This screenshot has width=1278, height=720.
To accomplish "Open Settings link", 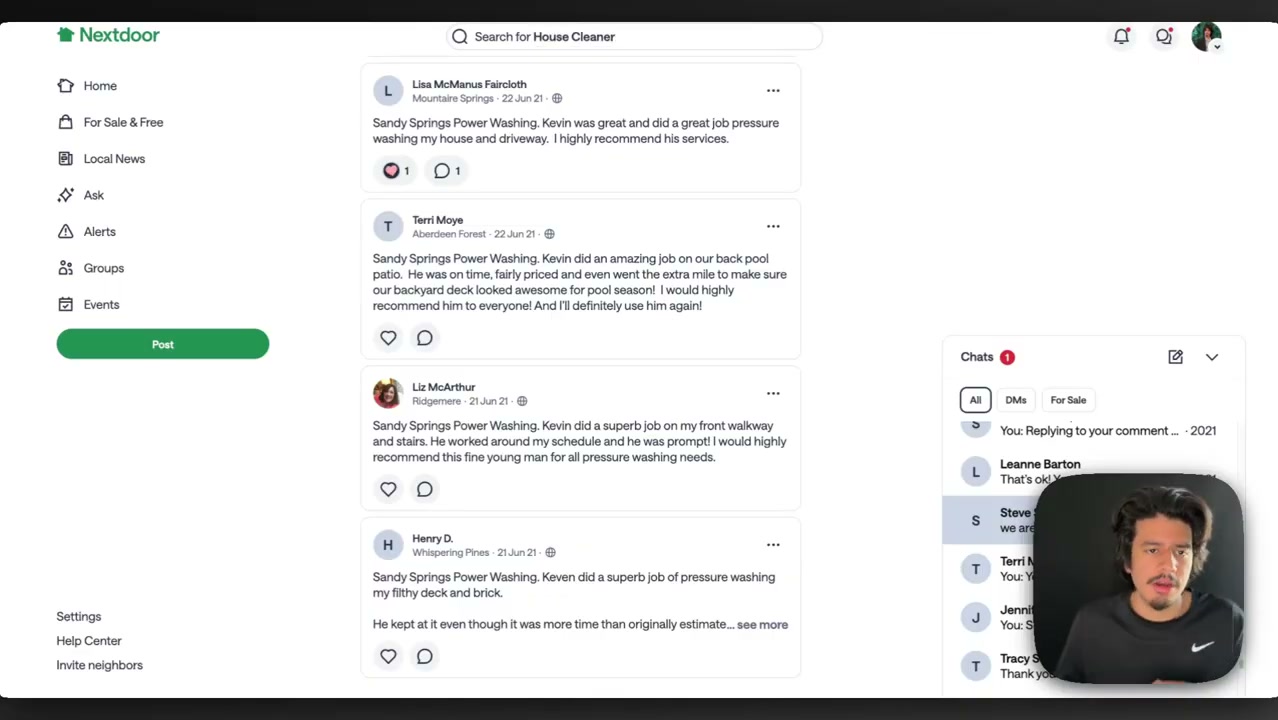I will pos(79,617).
